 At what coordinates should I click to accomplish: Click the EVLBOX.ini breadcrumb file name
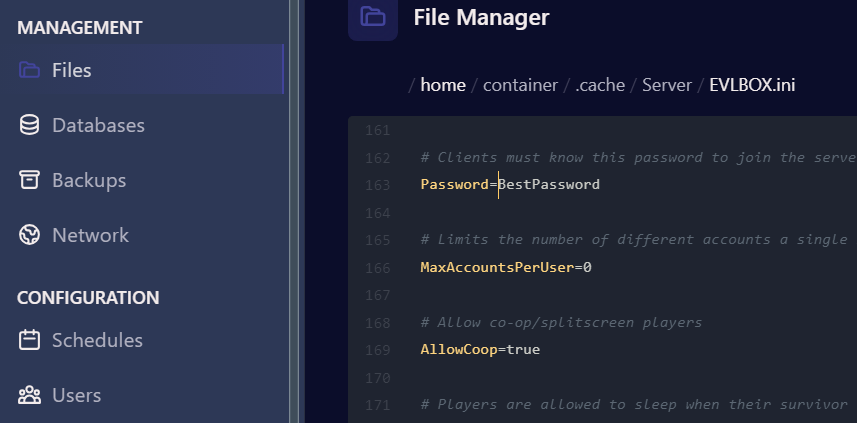[x=752, y=85]
